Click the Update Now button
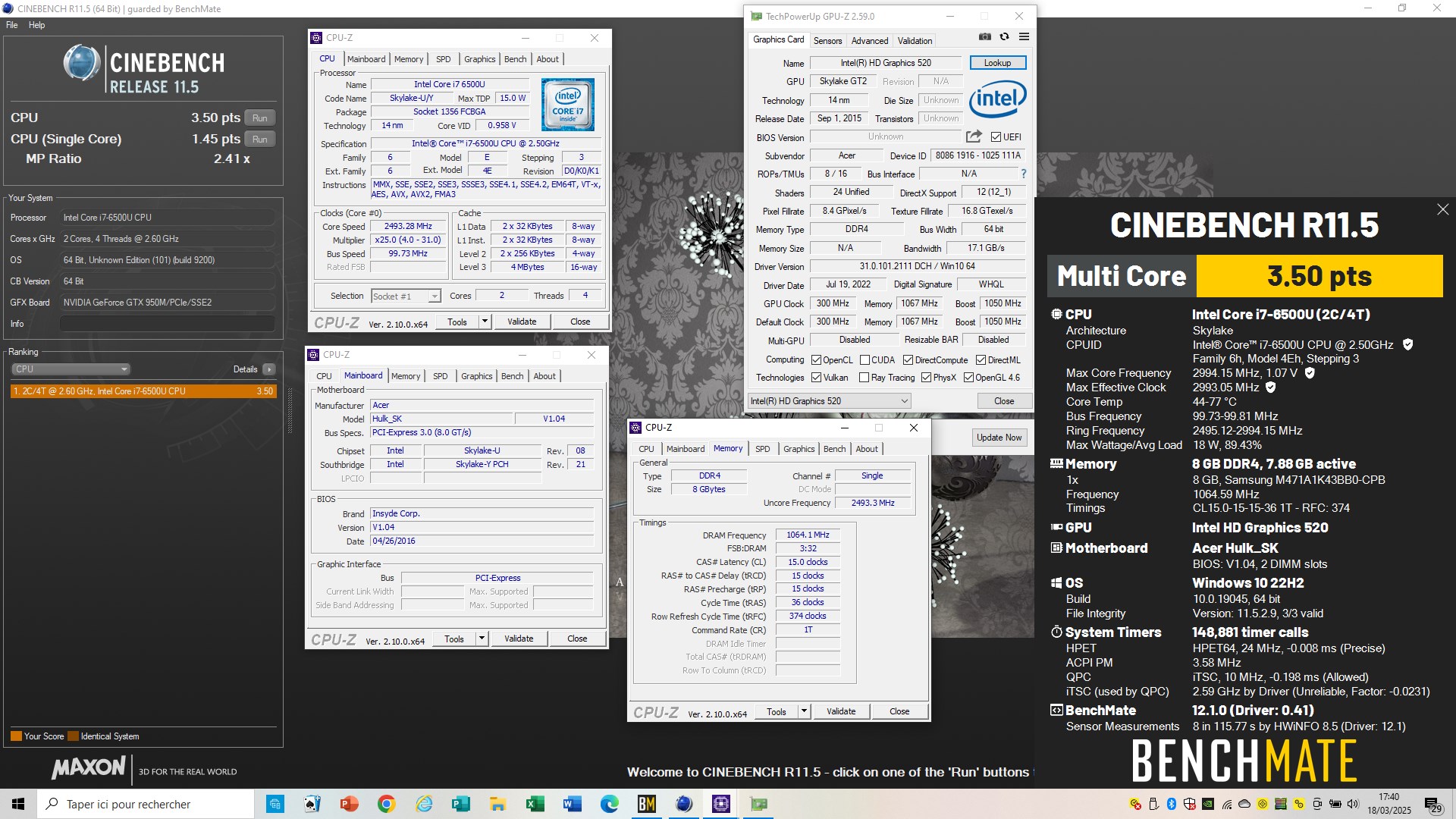1456x819 pixels. click(x=999, y=438)
